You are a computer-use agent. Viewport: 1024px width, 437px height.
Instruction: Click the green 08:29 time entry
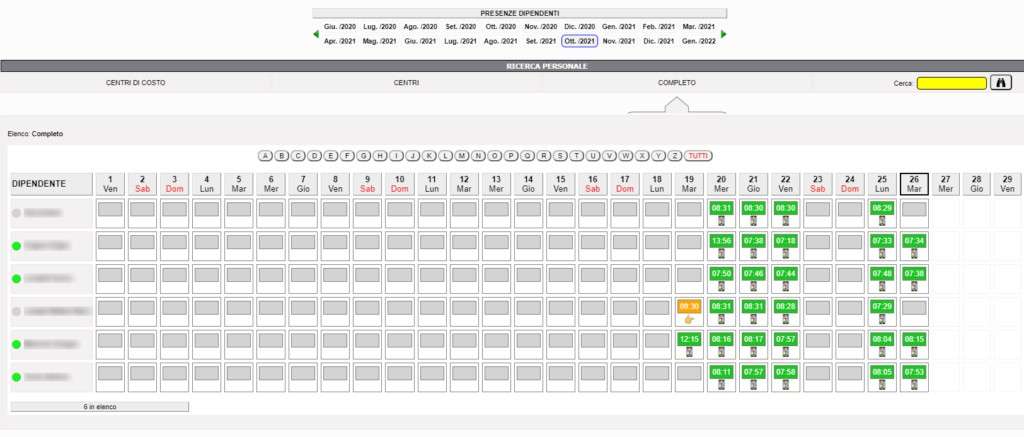(882, 208)
